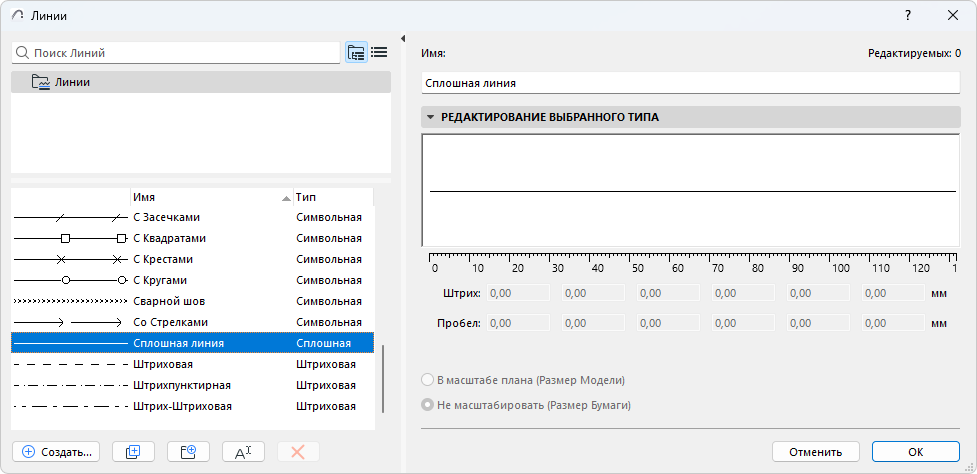Click the line list vertical scrollbar

[383, 380]
